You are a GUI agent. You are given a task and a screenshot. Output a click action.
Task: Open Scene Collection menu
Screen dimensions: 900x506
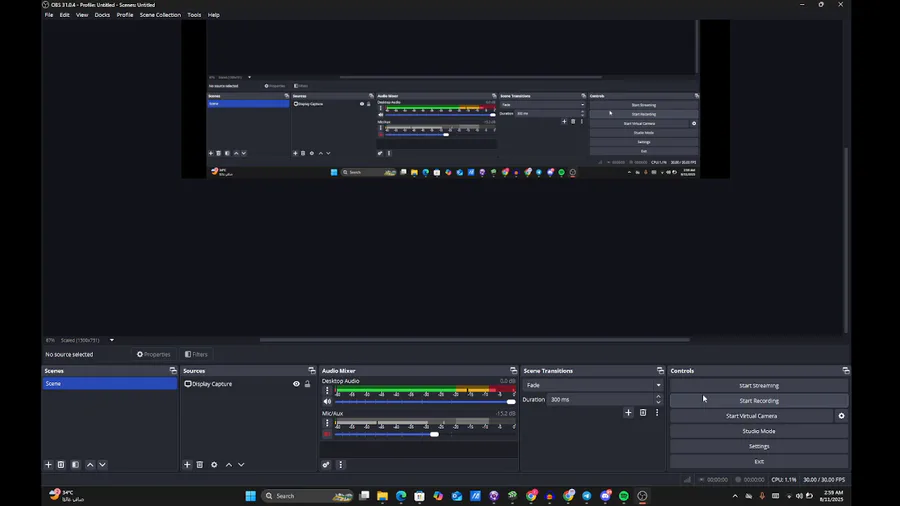(x=160, y=15)
